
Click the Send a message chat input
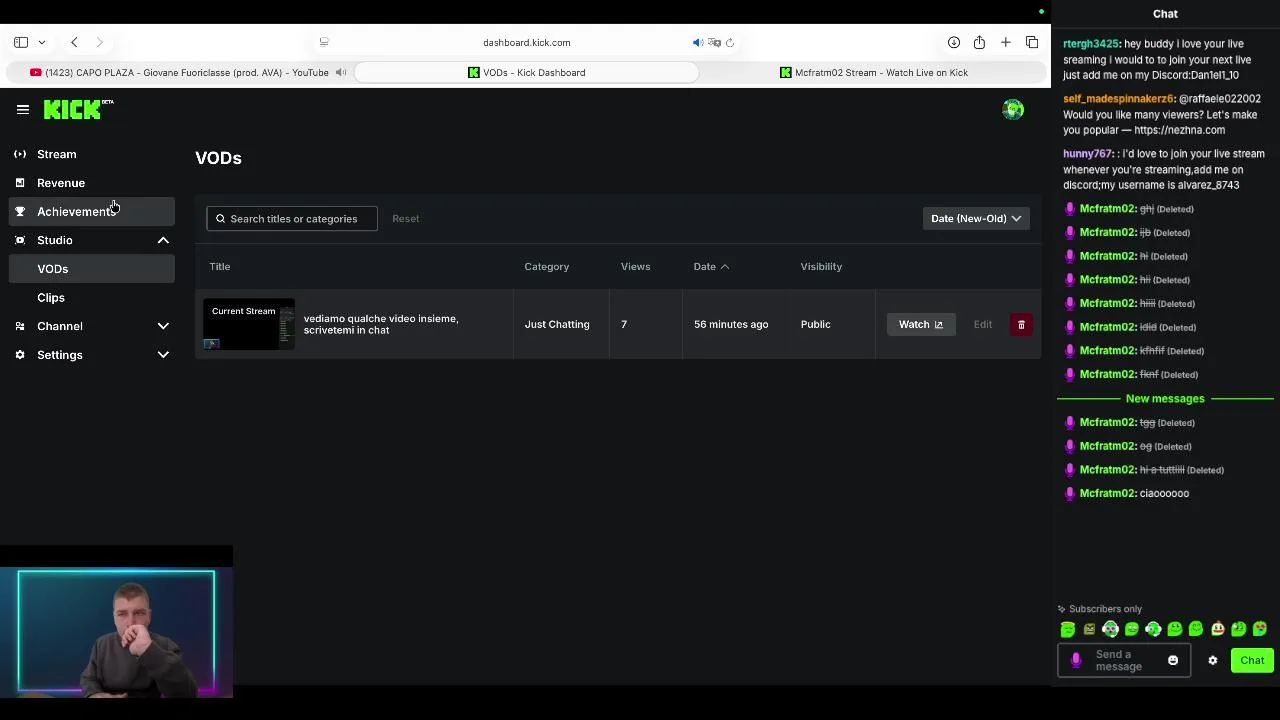click(x=1124, y=660)
